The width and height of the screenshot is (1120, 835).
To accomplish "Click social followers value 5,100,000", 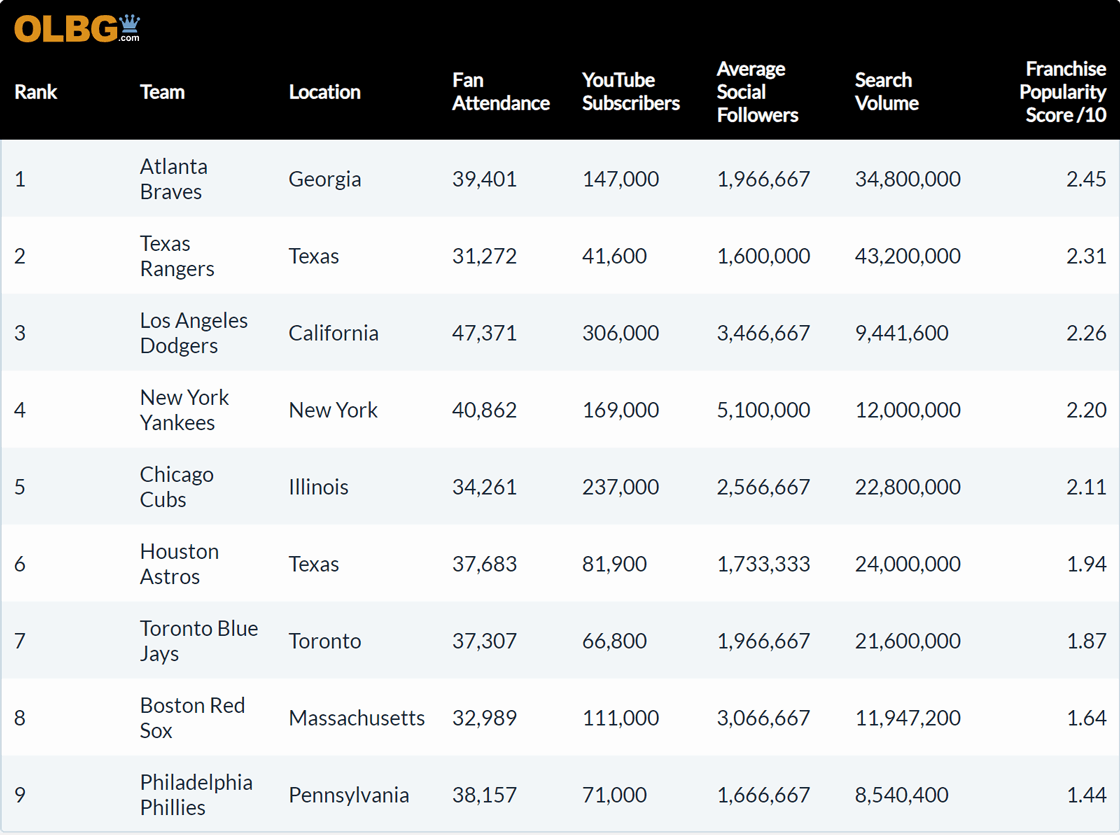I will [764, 410].
